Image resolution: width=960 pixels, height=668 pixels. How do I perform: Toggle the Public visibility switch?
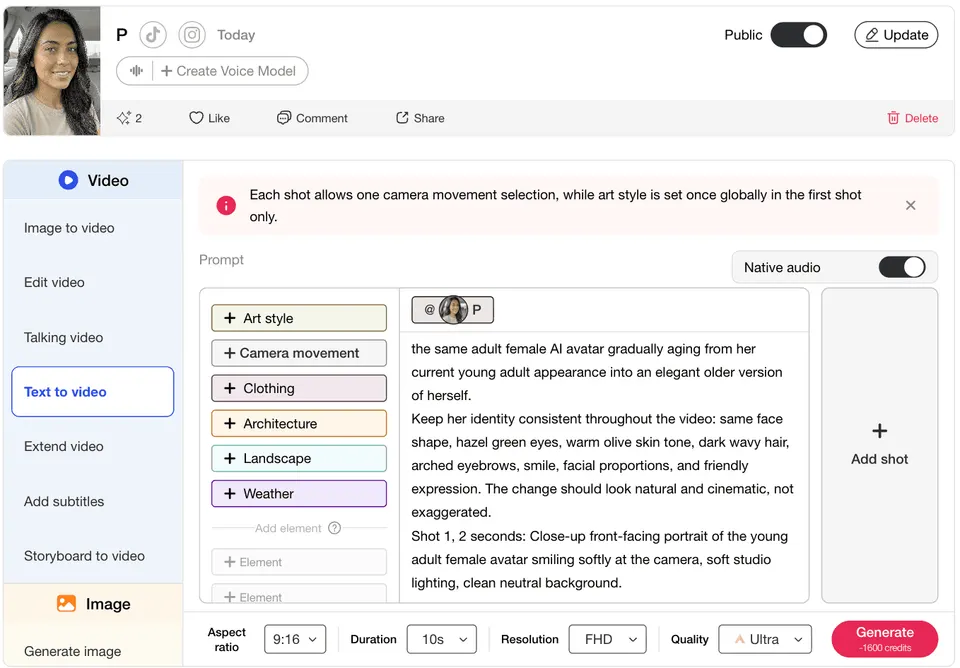point(798,35)
